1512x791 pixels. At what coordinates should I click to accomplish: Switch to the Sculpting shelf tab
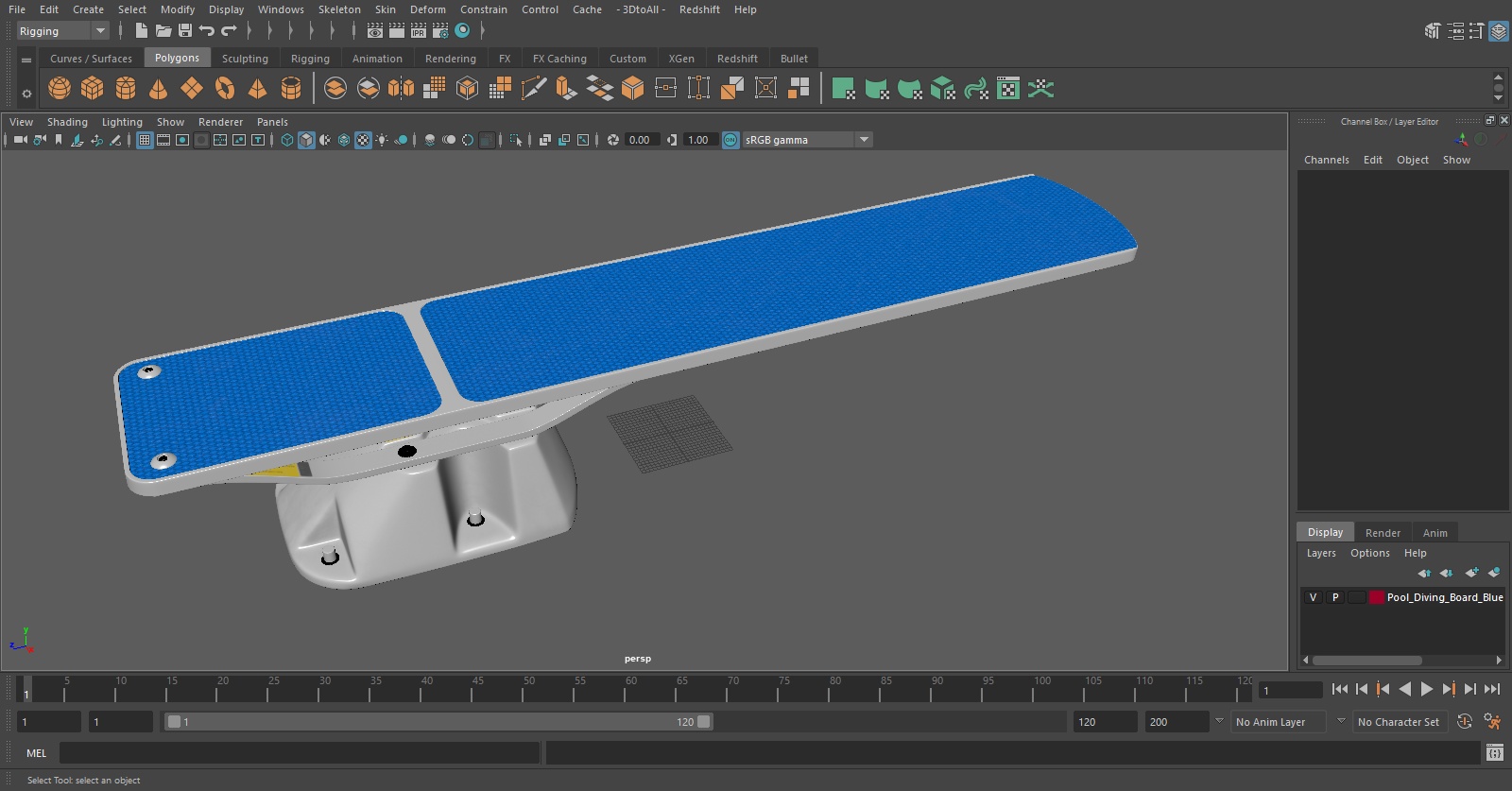click(x=245, y=59)
